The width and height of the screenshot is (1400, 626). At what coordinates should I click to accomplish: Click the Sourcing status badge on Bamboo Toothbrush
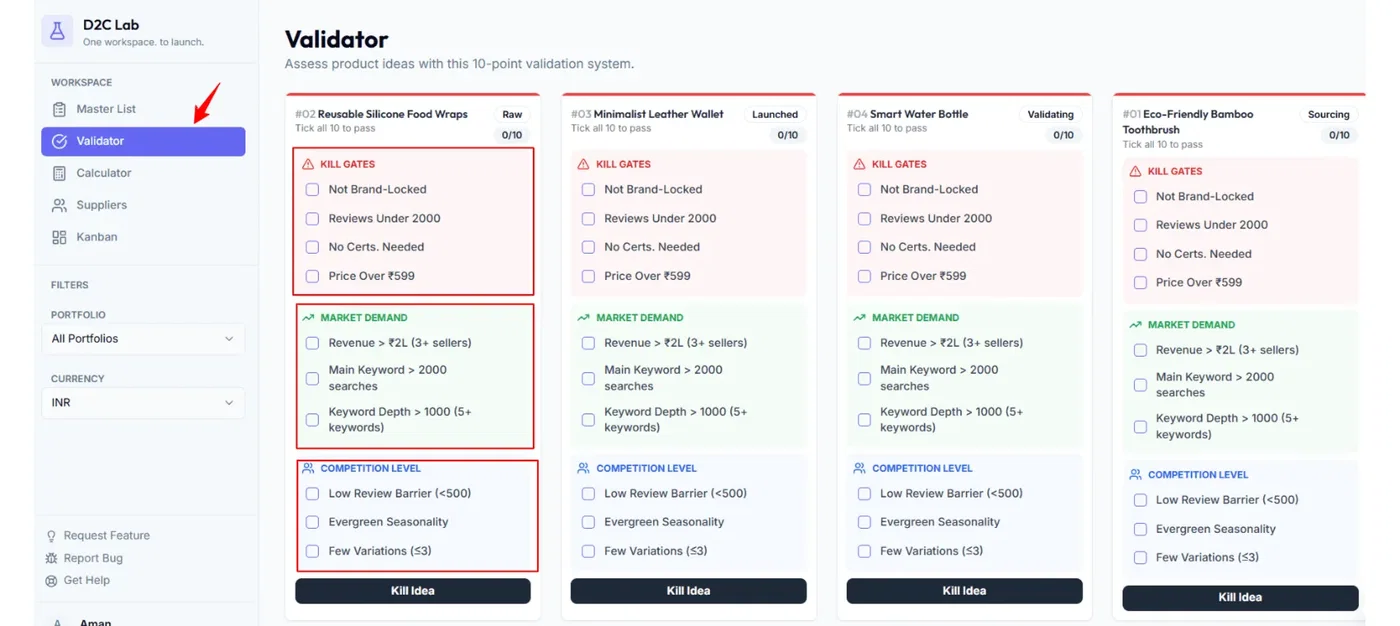click(x=1328, y=115)
